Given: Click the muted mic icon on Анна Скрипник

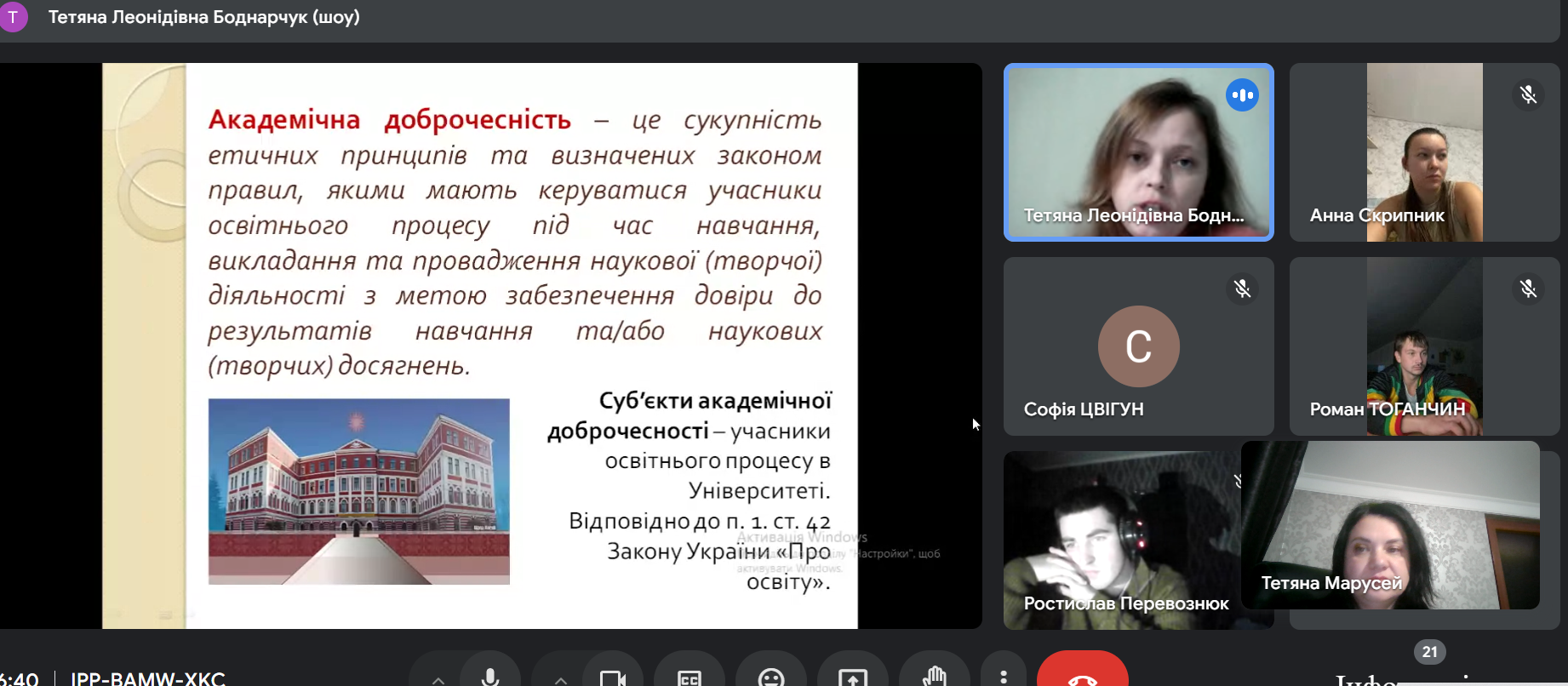Looking at the screenshot, I should point(1528,94).
